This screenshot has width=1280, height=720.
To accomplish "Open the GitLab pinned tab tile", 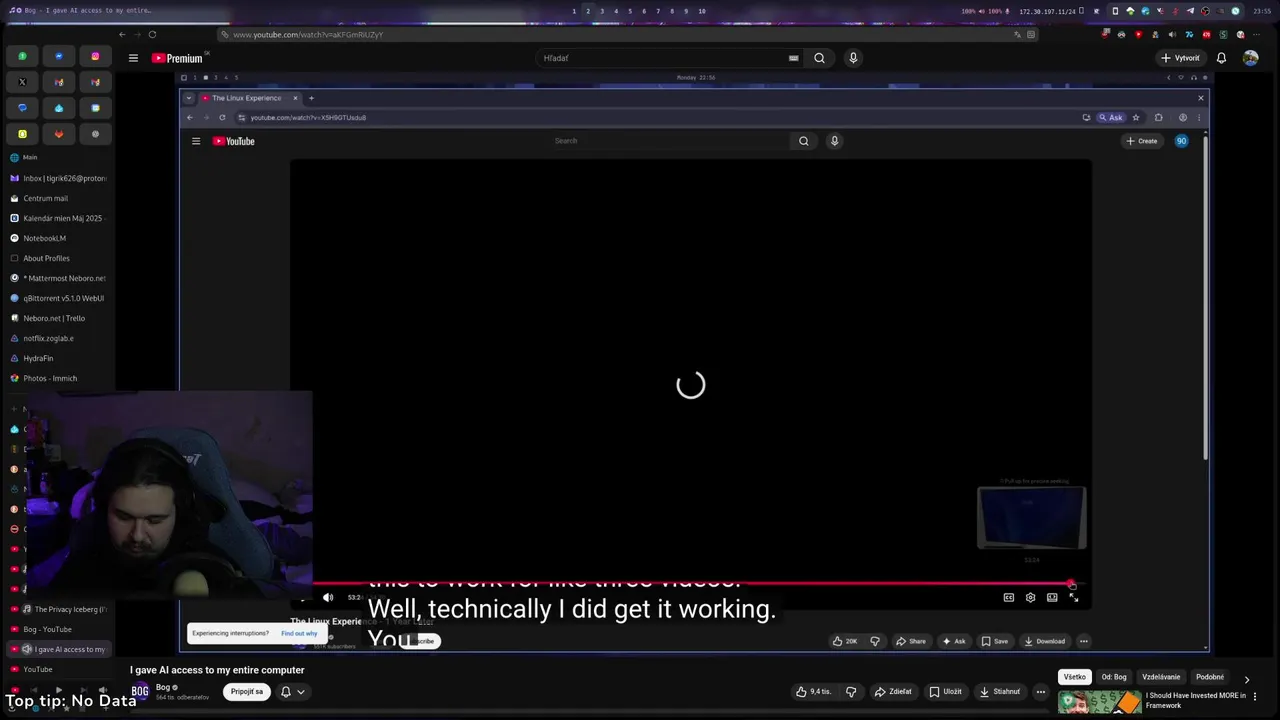I will point(59,134).
